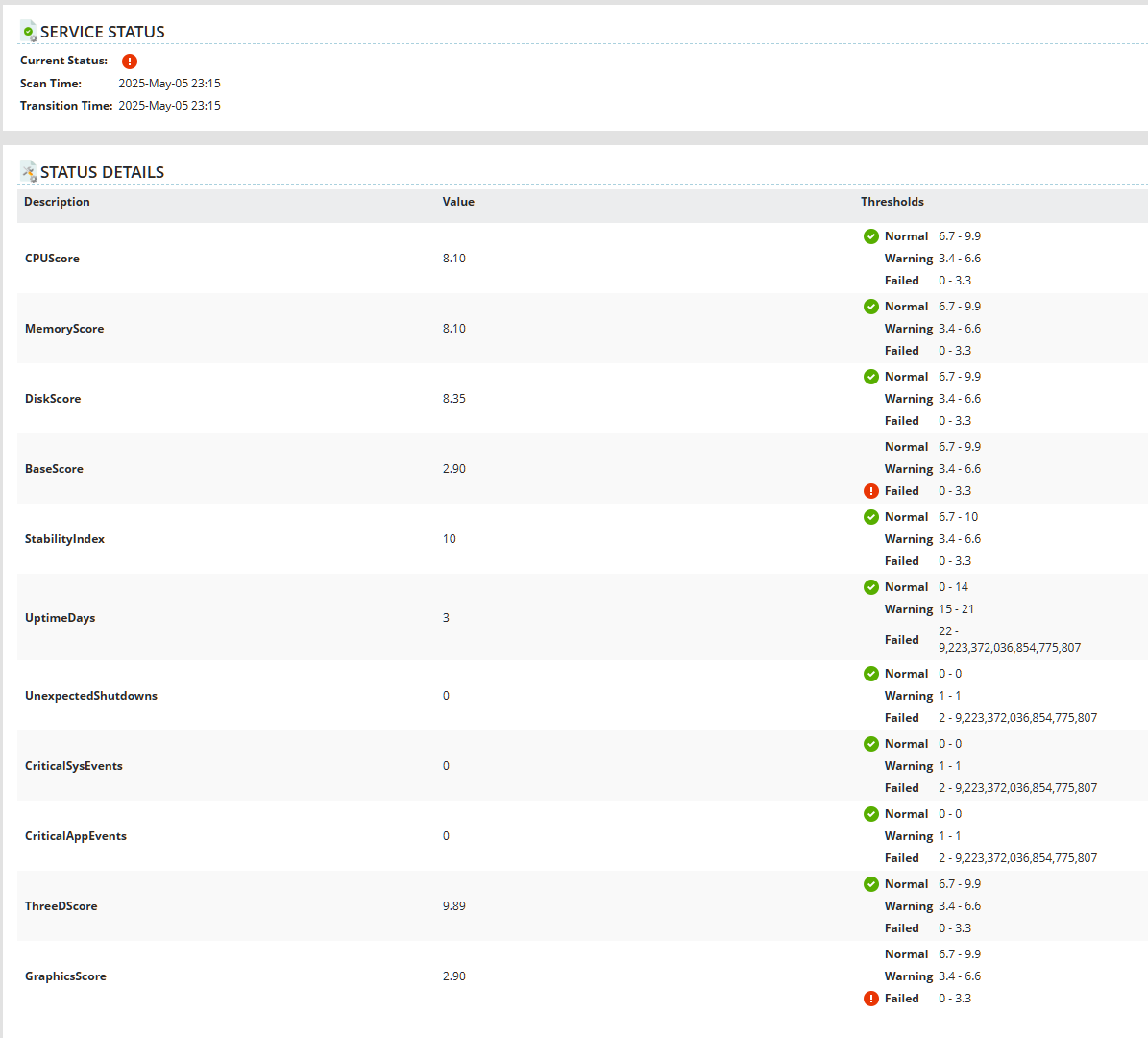Select the MemoryScore row label
Image resolution: width=1148 pixels, height=1038 pixels.
tap(64, 328)
